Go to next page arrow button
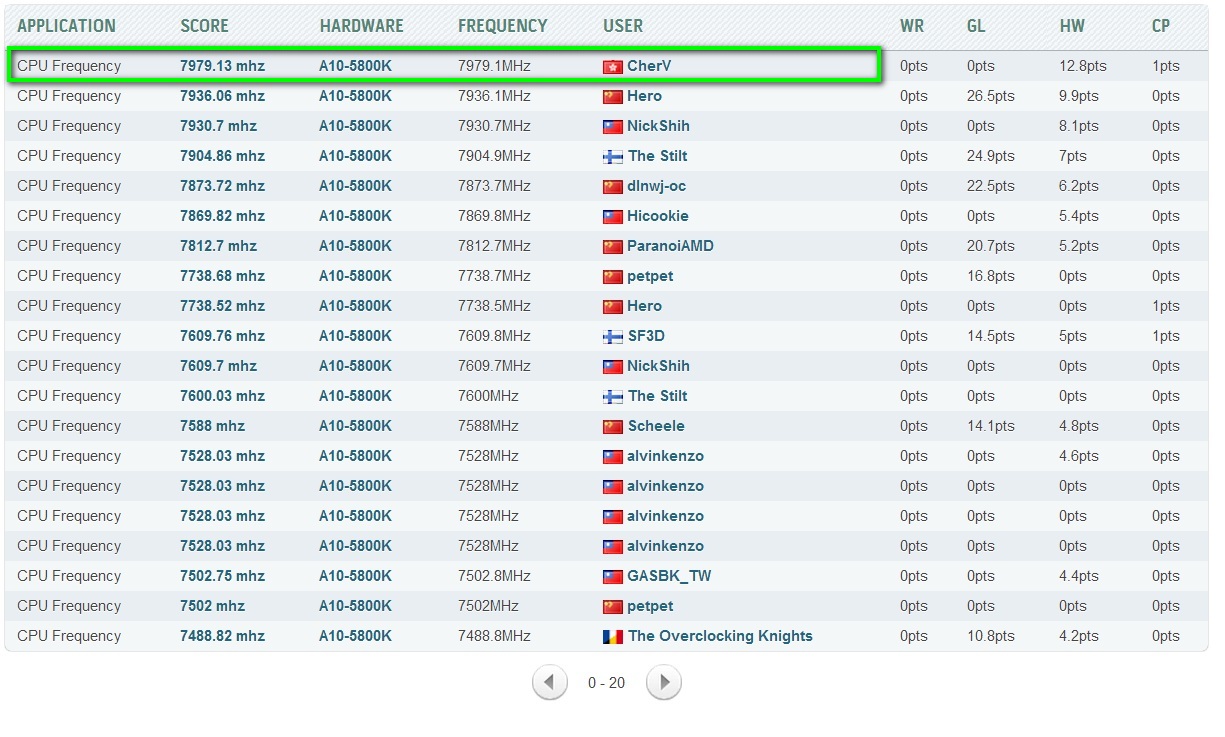The width and height of the screenshot is (1225, 737). tap(664, 683)
